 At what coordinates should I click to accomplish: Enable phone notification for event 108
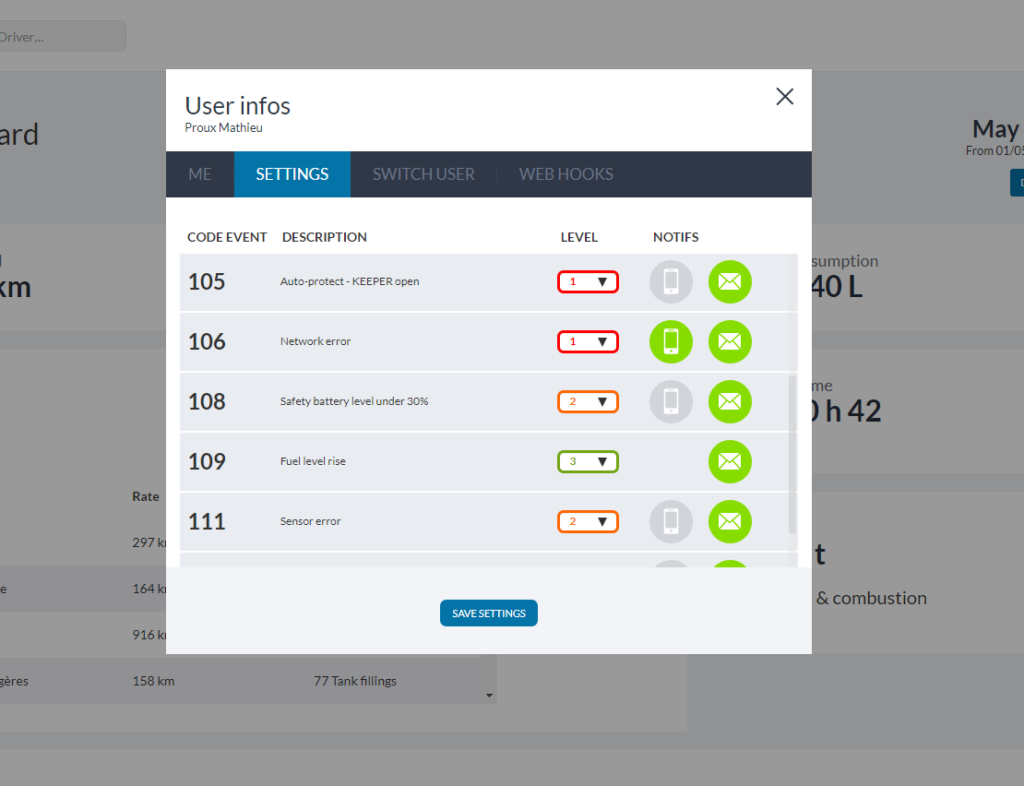[671, 401]
